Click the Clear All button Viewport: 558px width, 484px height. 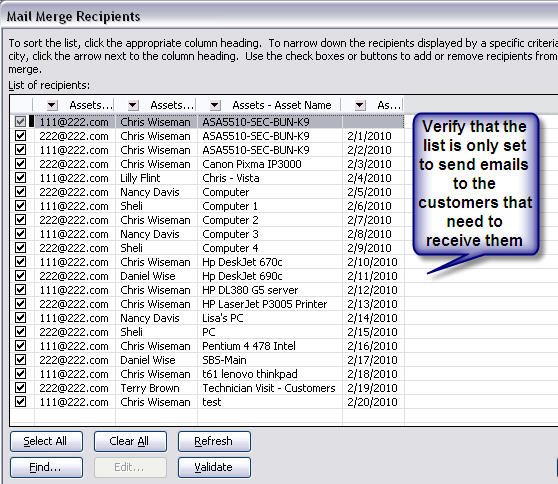130,441
